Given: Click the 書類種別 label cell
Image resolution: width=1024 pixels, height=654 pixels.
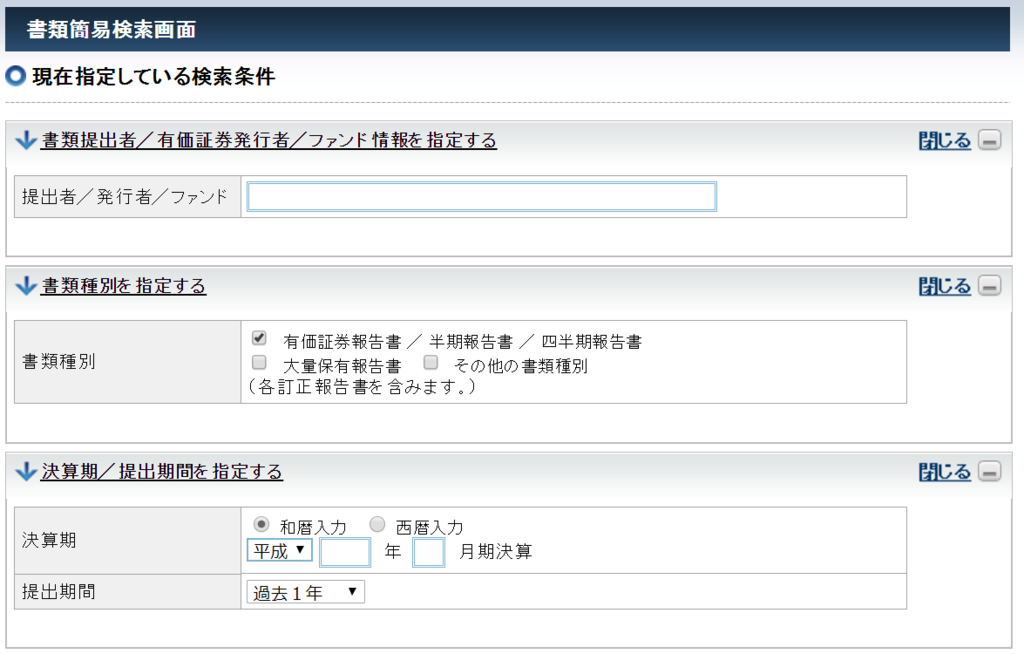Looking at the screenshot, I should click(x=128, y=362).
